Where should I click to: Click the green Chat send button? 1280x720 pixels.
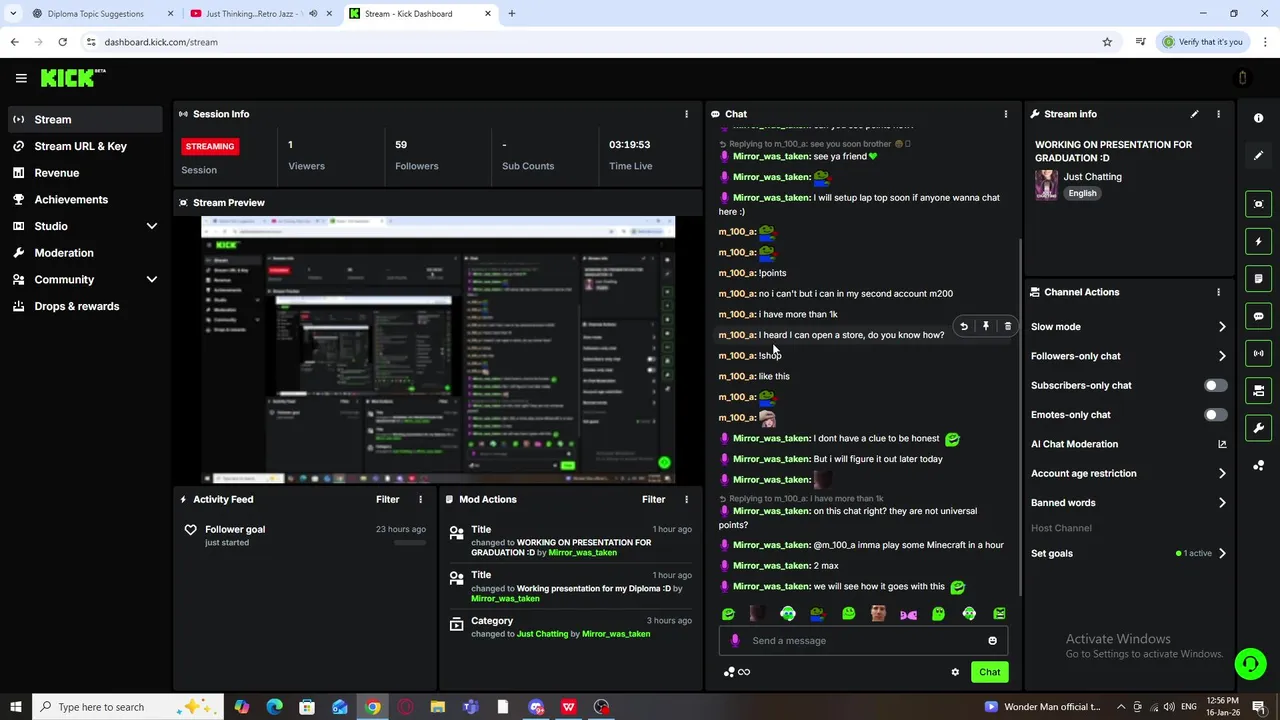pyautogui.click(x=989, y=672)
